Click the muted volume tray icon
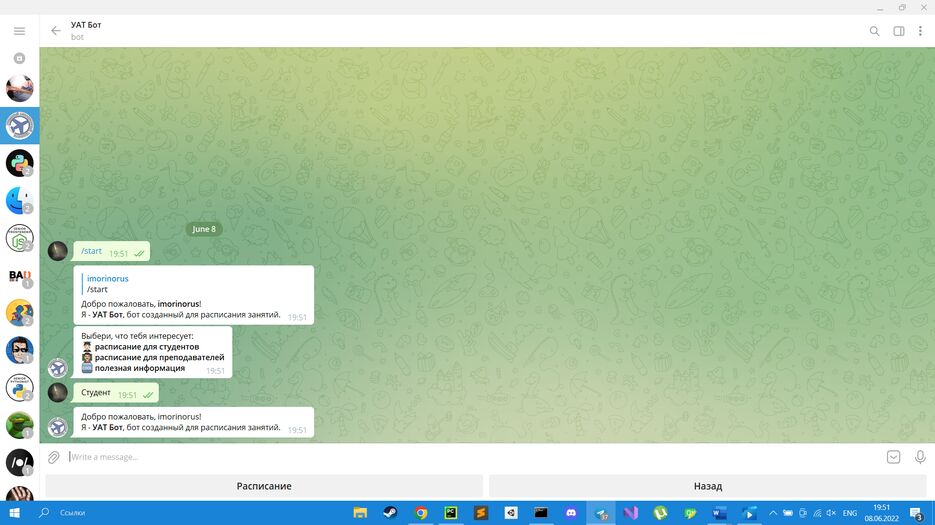The width and height of the screenshot is (935, 525). (x=831, y=513)
